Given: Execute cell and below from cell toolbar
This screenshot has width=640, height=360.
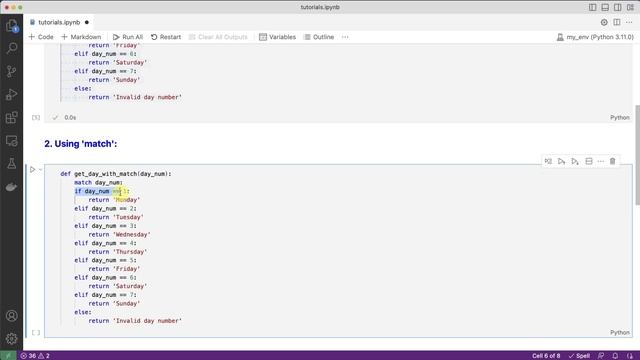Looking at the screenshot, I should (x=575, y=161).
